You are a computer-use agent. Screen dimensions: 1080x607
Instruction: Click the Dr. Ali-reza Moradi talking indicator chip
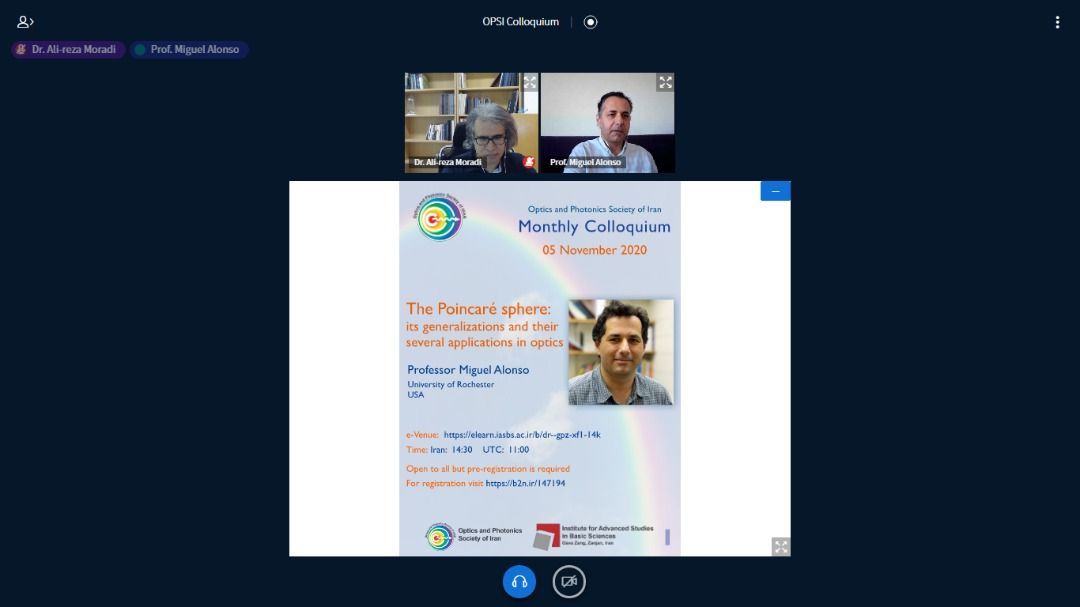[68, 49]
